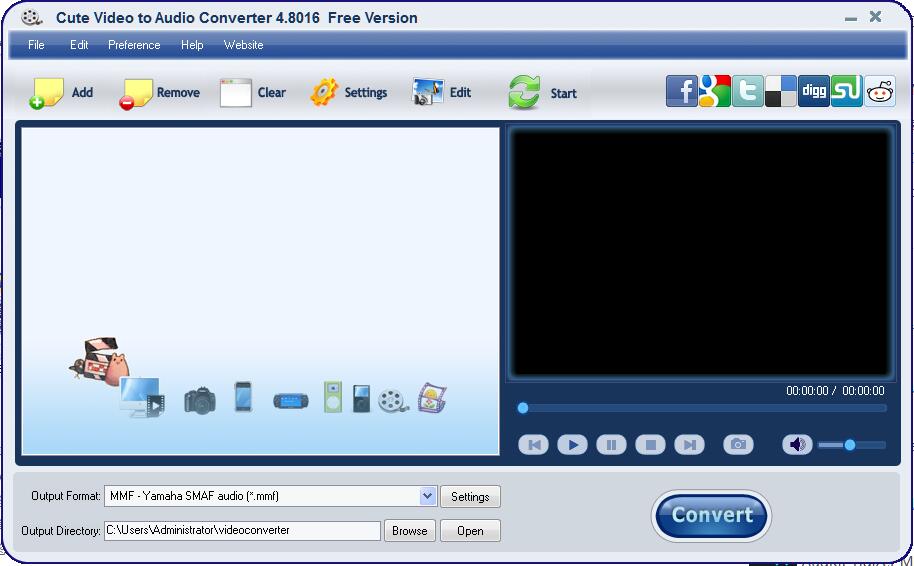The image size is (914, 566).
Task: Open the gear Settings toolbar item
Action: coord(324,92)
